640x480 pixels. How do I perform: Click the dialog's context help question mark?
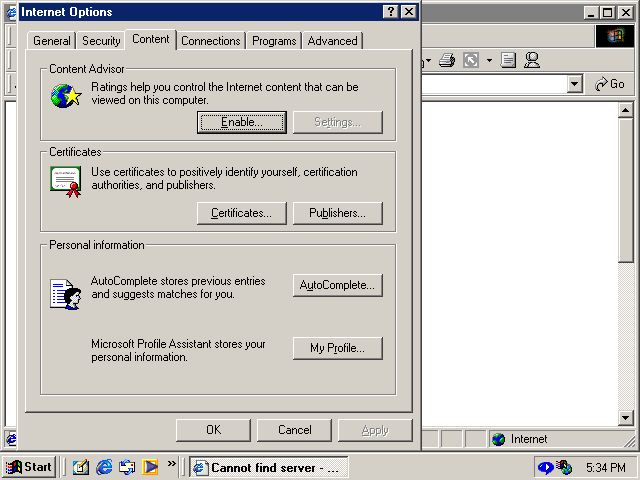coord(391,12)
